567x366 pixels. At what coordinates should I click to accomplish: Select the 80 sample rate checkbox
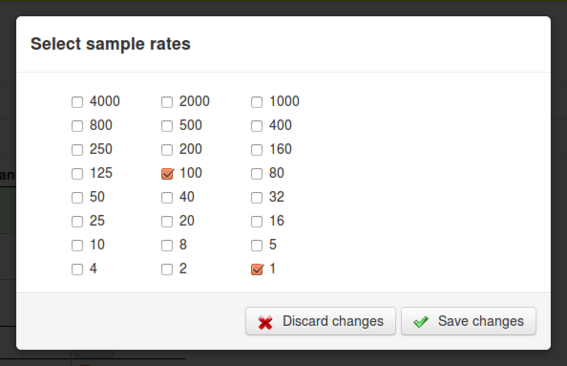[x=257, y=174]
